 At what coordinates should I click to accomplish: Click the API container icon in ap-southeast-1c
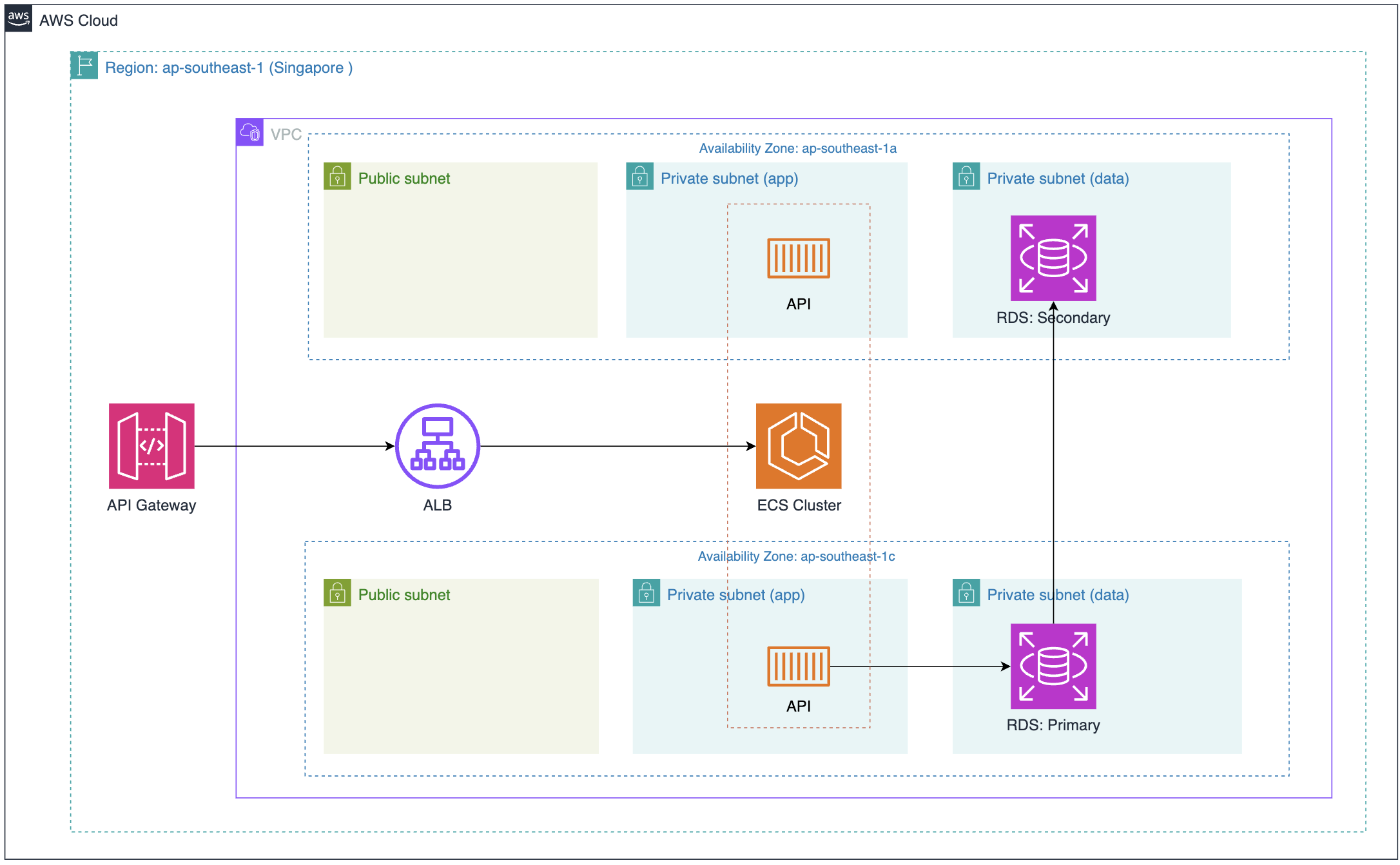click(798, 666)
